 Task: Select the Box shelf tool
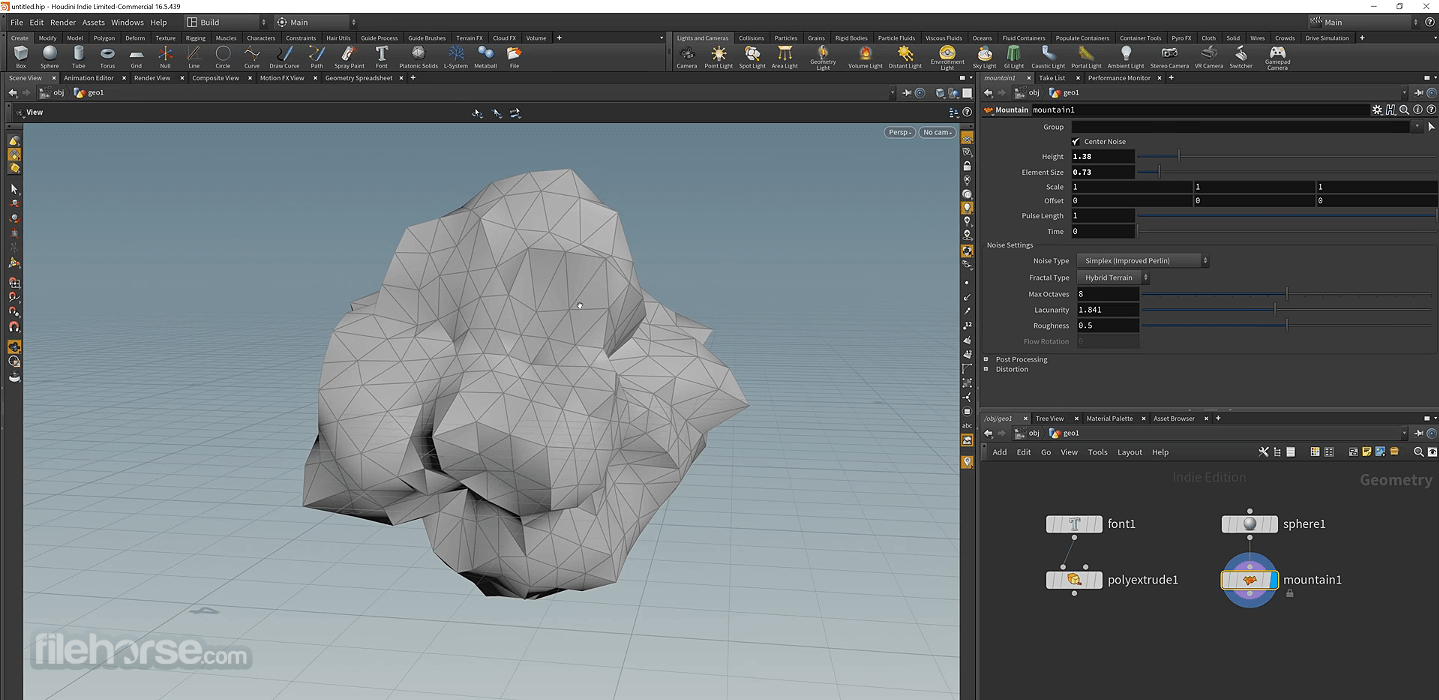[21, 56]
